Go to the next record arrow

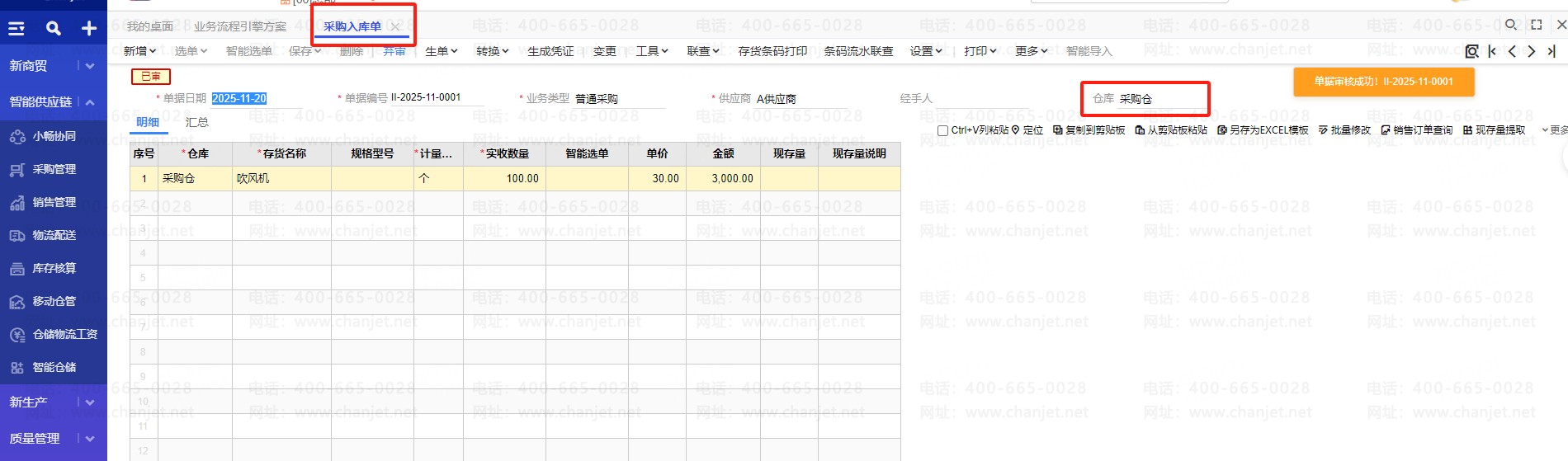coord(1532,51)
